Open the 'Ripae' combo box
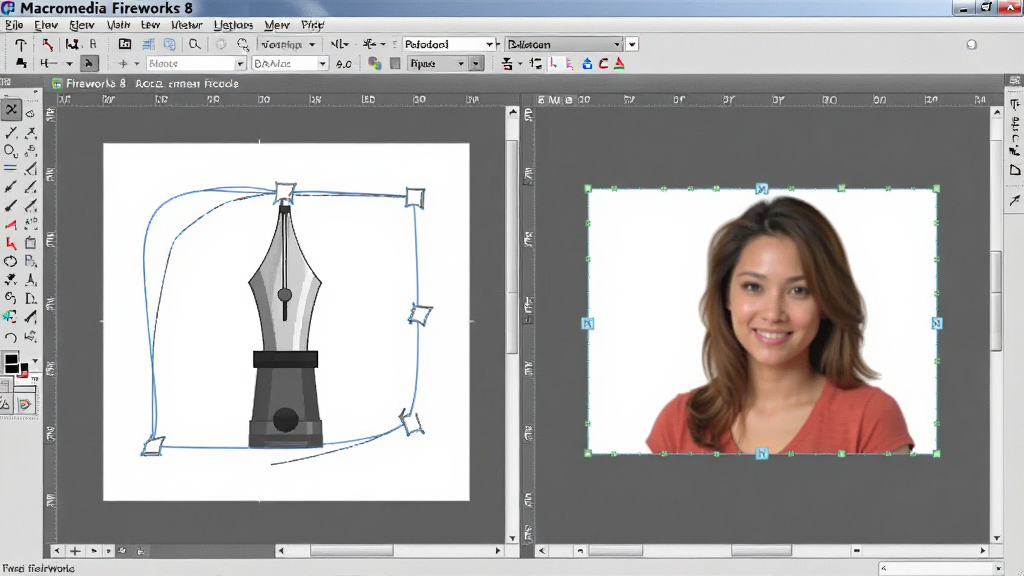Image resolution: width=1024 pixels, height=576 pixels. [437, 63]
